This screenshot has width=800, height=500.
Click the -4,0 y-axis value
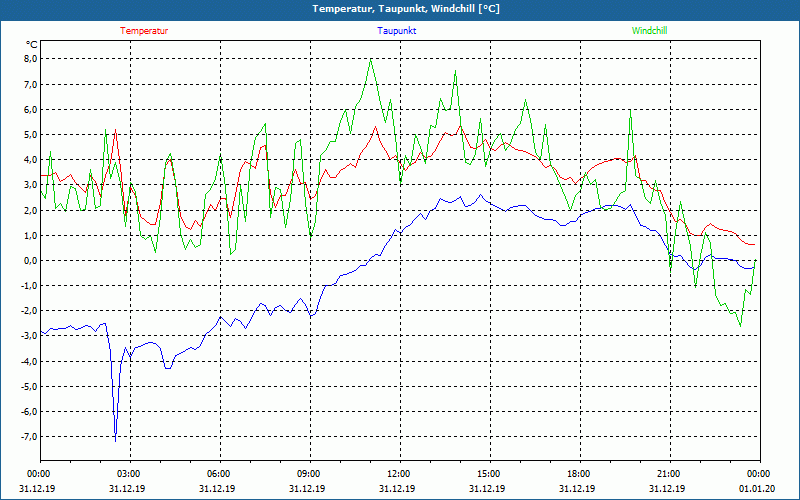[30, 361]
